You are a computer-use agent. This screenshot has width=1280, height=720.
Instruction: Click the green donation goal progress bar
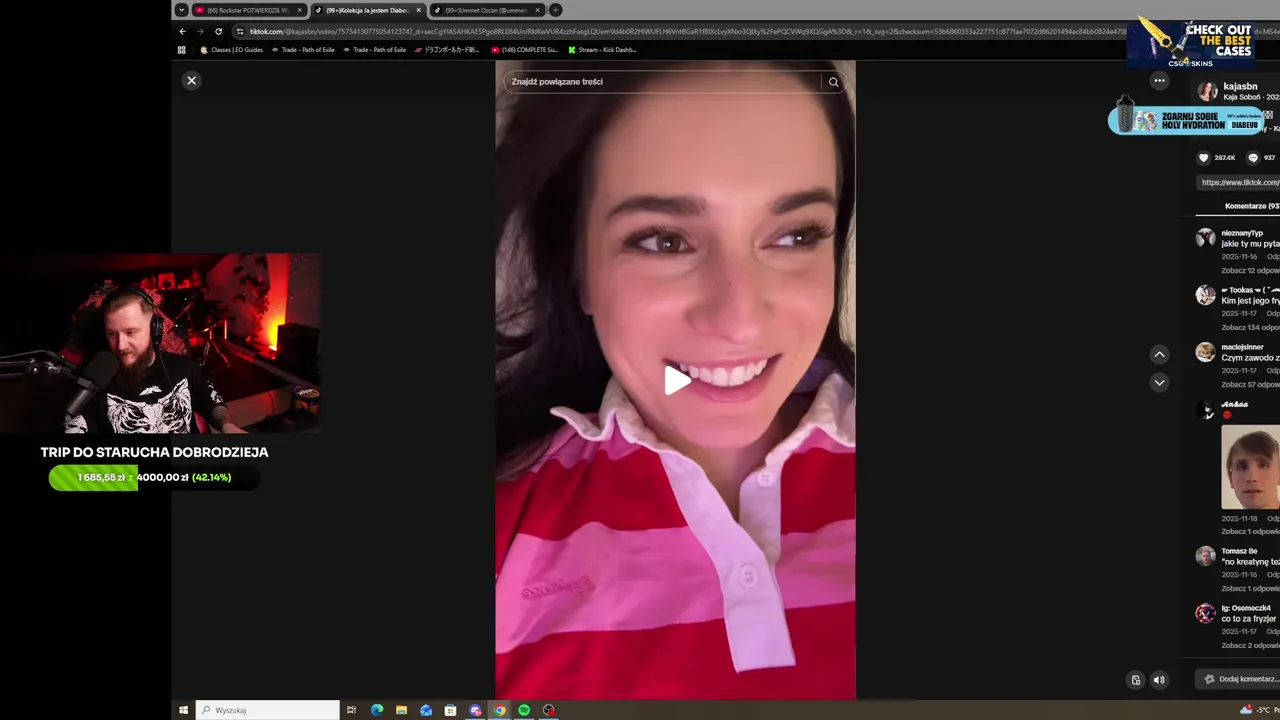tap(155, 477)
